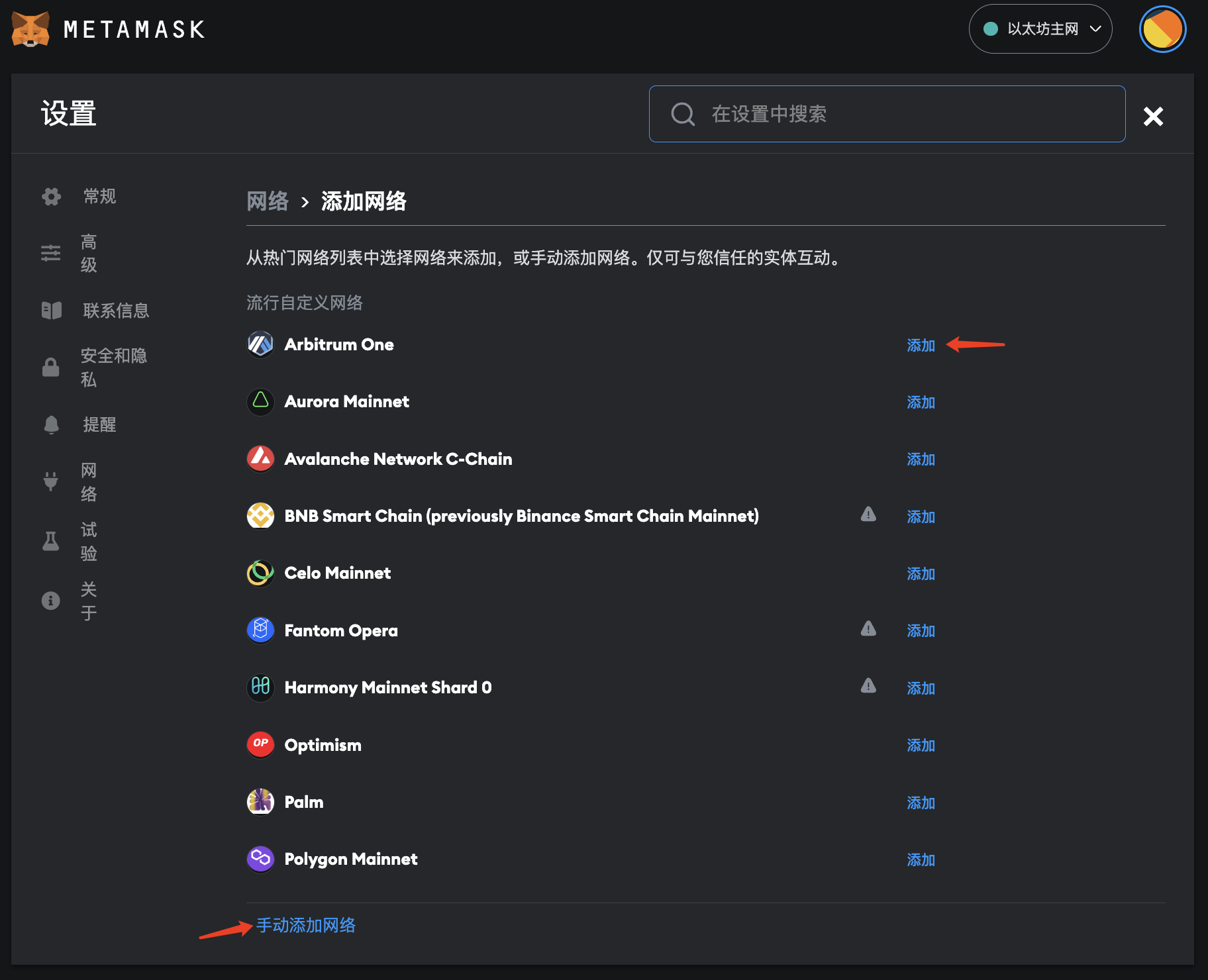Click the Palm network logo
Viewport: 1208px width, 980px height.
tap(260, 802)
